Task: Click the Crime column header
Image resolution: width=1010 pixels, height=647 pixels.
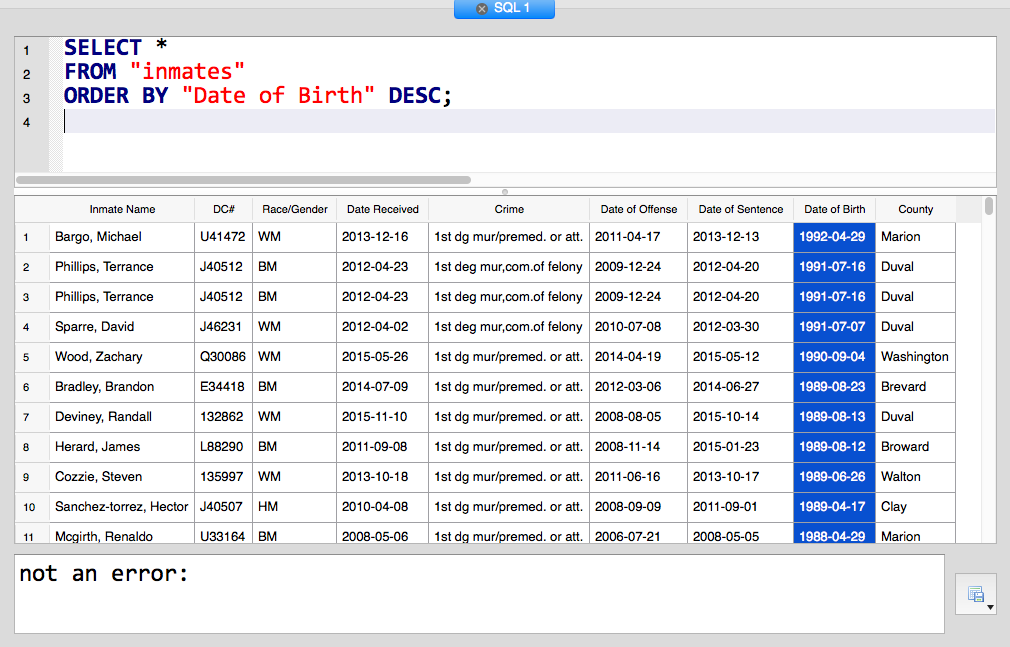Action: 509,209
